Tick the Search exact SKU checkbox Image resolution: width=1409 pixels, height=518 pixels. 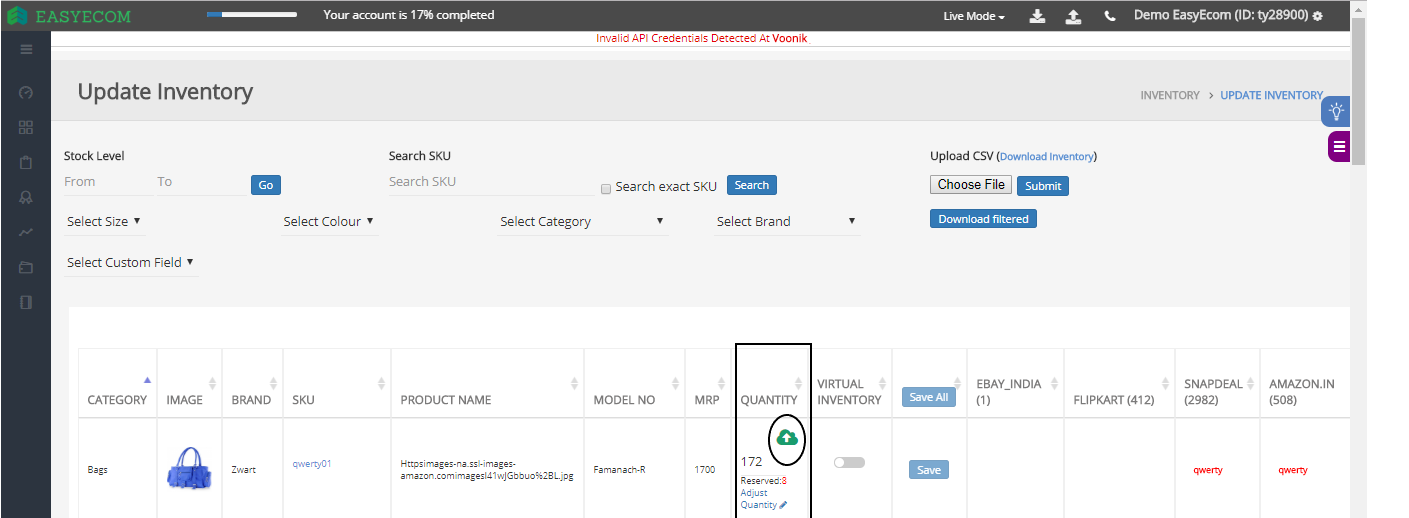click(606, 188)
